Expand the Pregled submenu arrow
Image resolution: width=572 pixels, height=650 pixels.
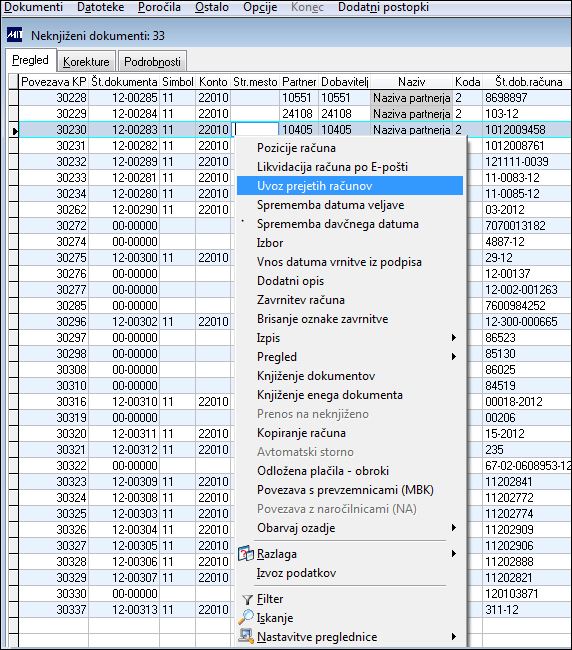point(454,357)
